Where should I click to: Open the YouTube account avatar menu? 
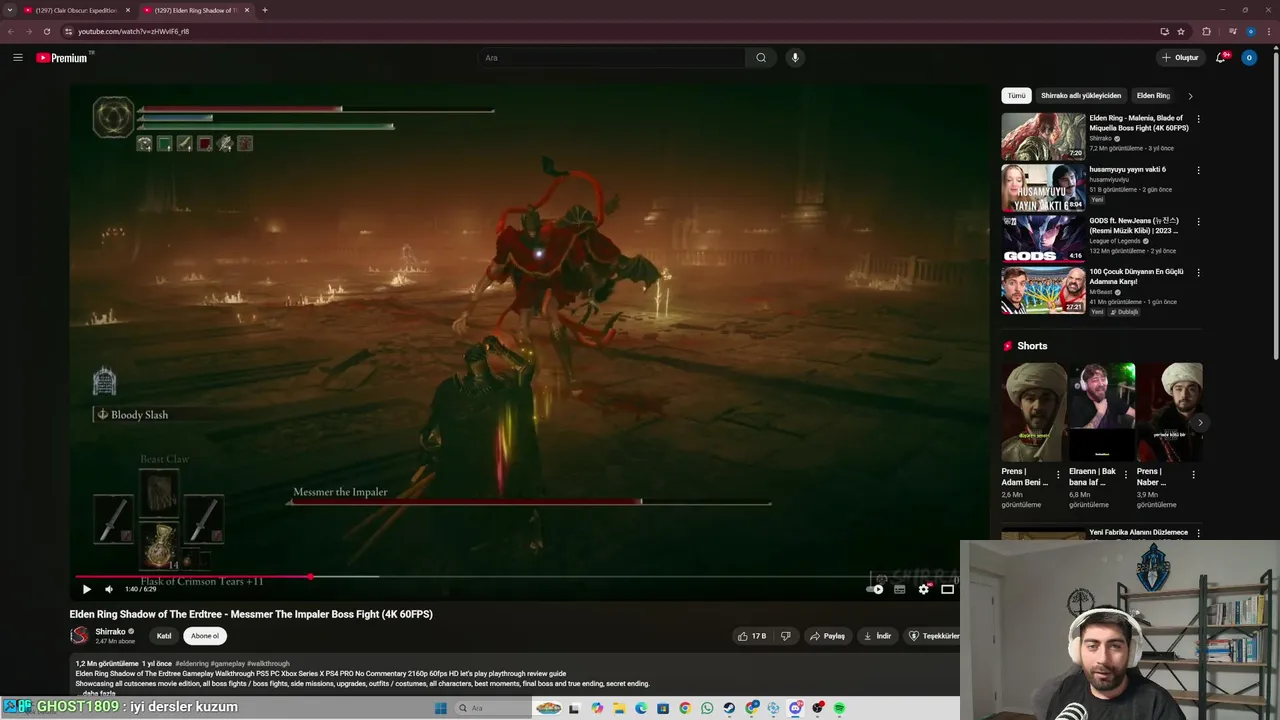(x=1248, y=57)
